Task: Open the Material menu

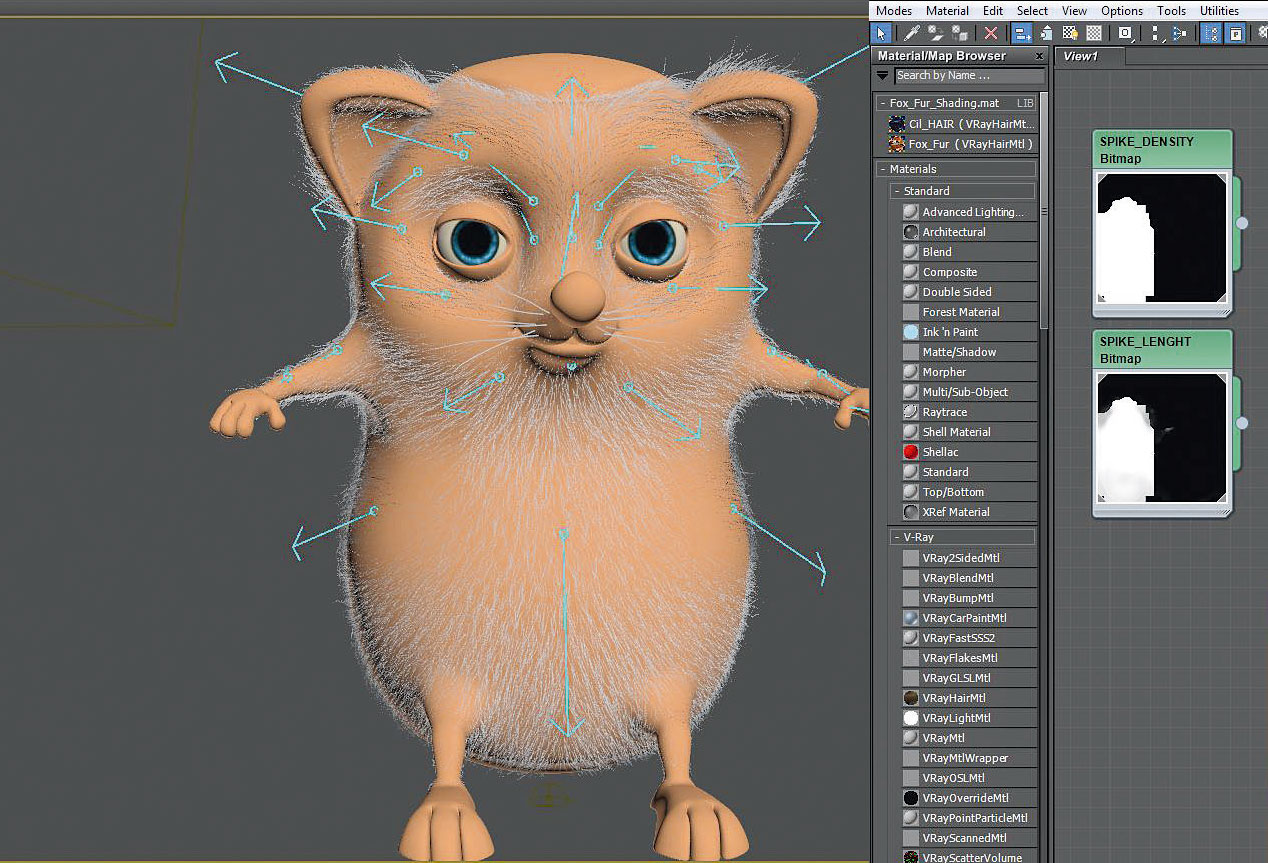Action: click(947, 11)
